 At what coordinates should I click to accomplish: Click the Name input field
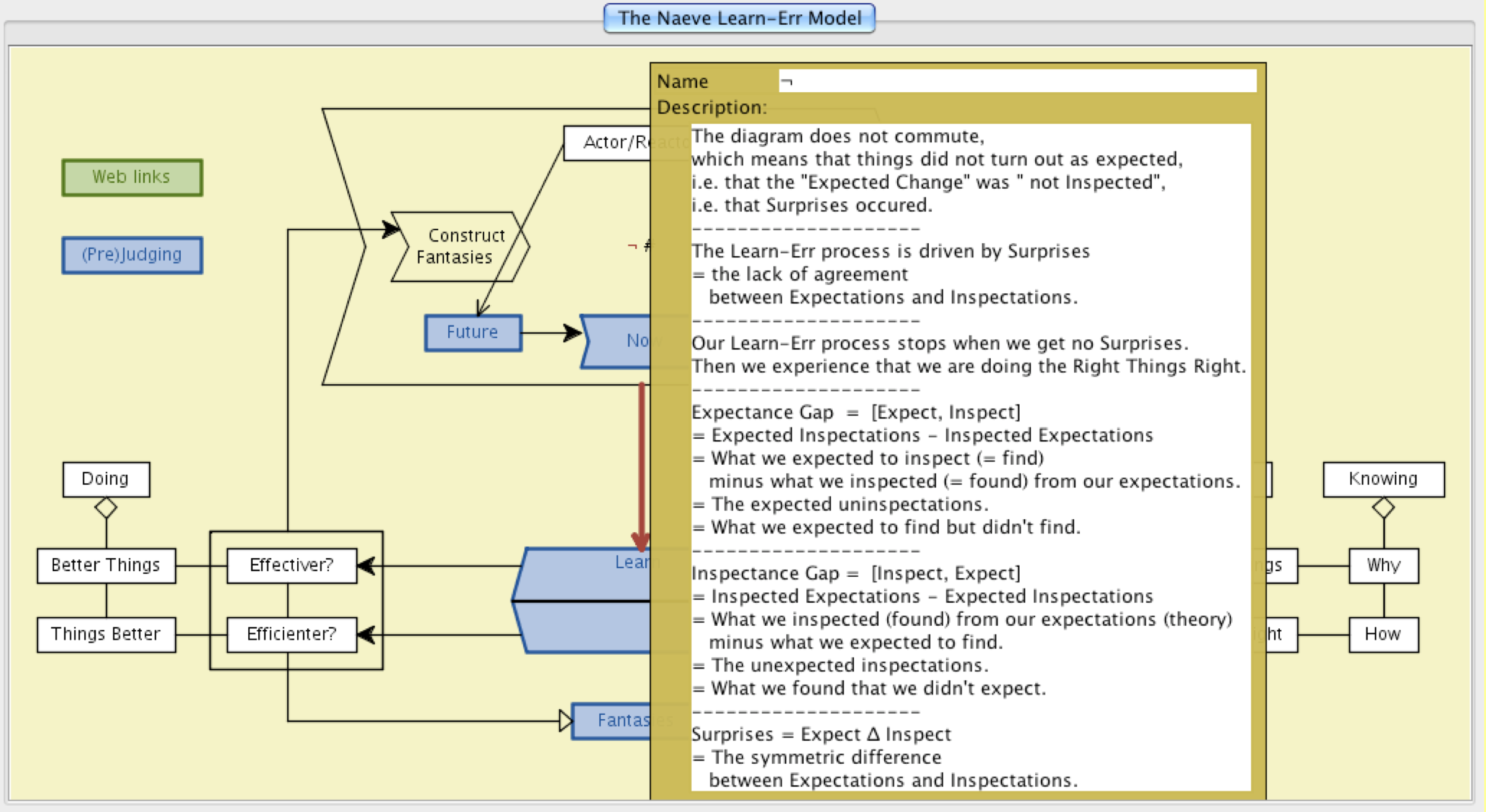pos(1017,81)
